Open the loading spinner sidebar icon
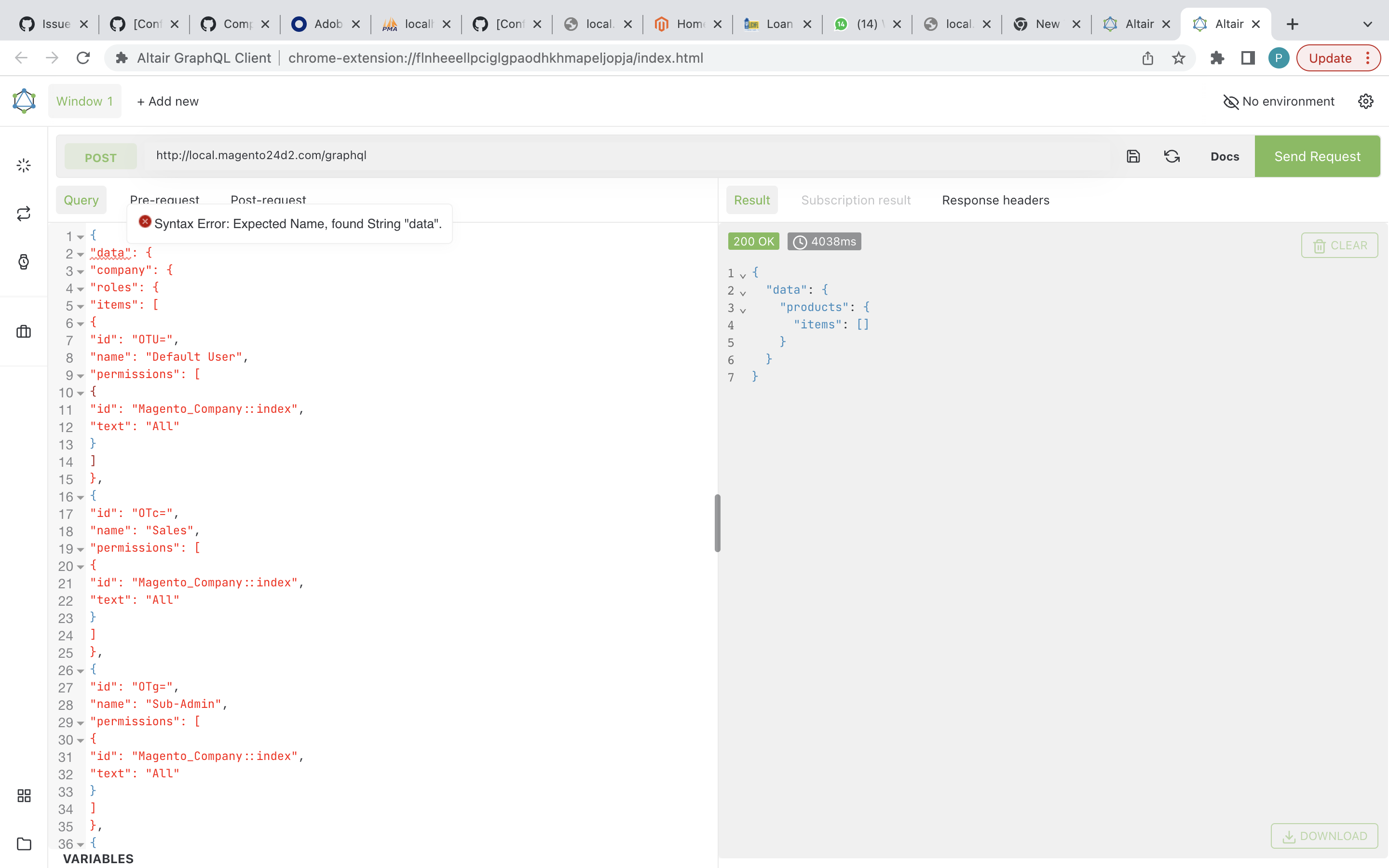The width and height of the screenshot is (1389, 868). (24, 166)
